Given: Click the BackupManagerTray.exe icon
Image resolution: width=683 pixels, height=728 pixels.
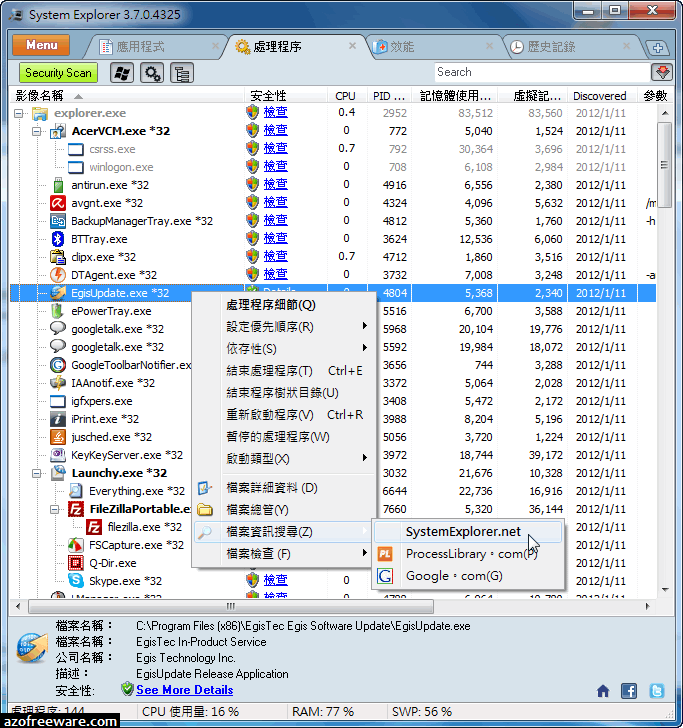Looking at the screenshot, I should point(58,221).
